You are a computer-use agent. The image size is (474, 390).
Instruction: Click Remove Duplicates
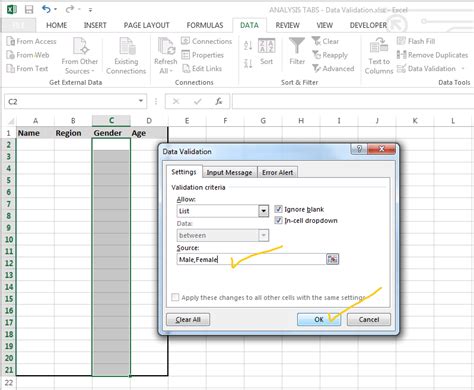coord(432,55)
